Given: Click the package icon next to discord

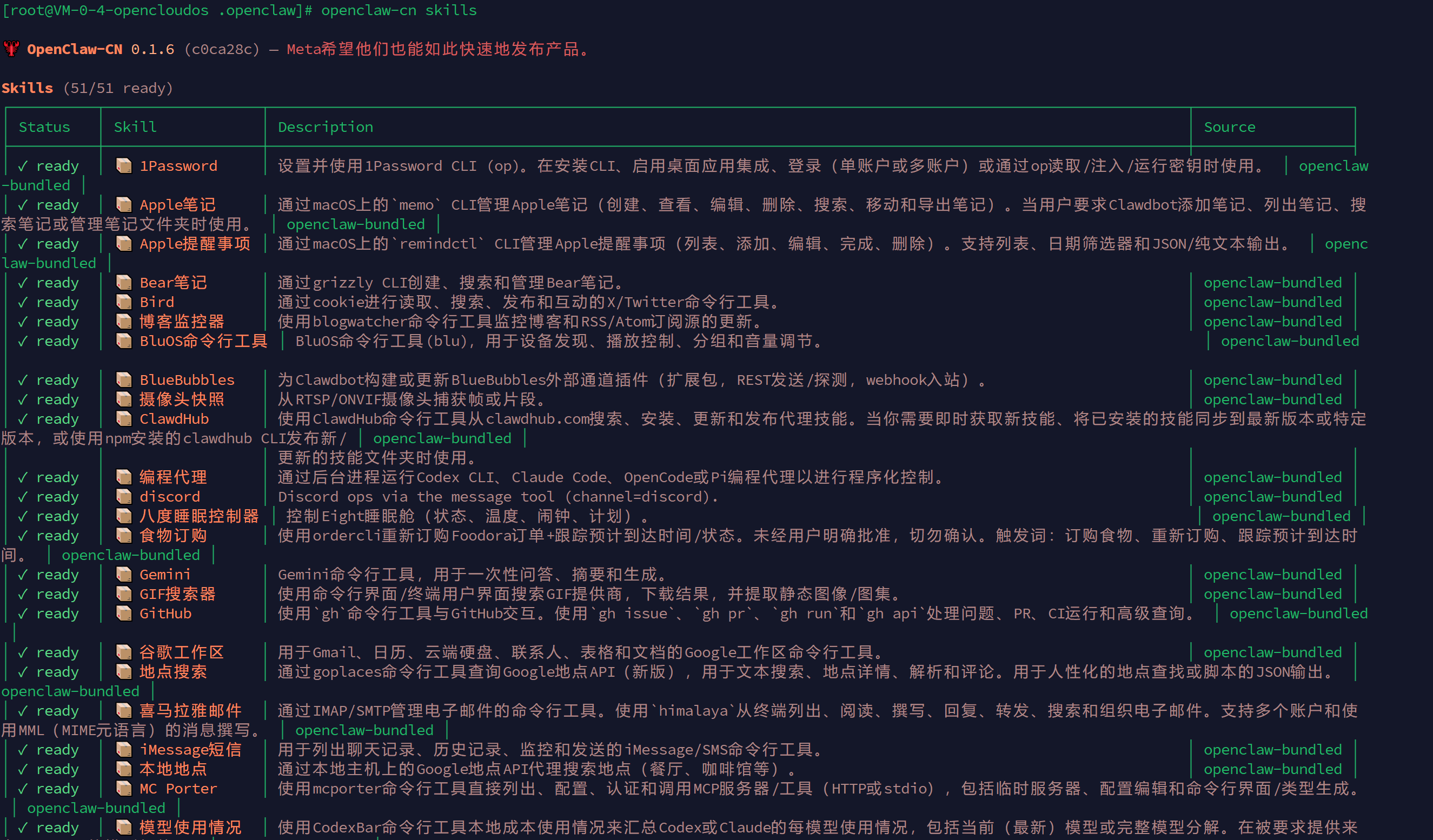Looking at the screenshot, I should click(x=123, y=497).
